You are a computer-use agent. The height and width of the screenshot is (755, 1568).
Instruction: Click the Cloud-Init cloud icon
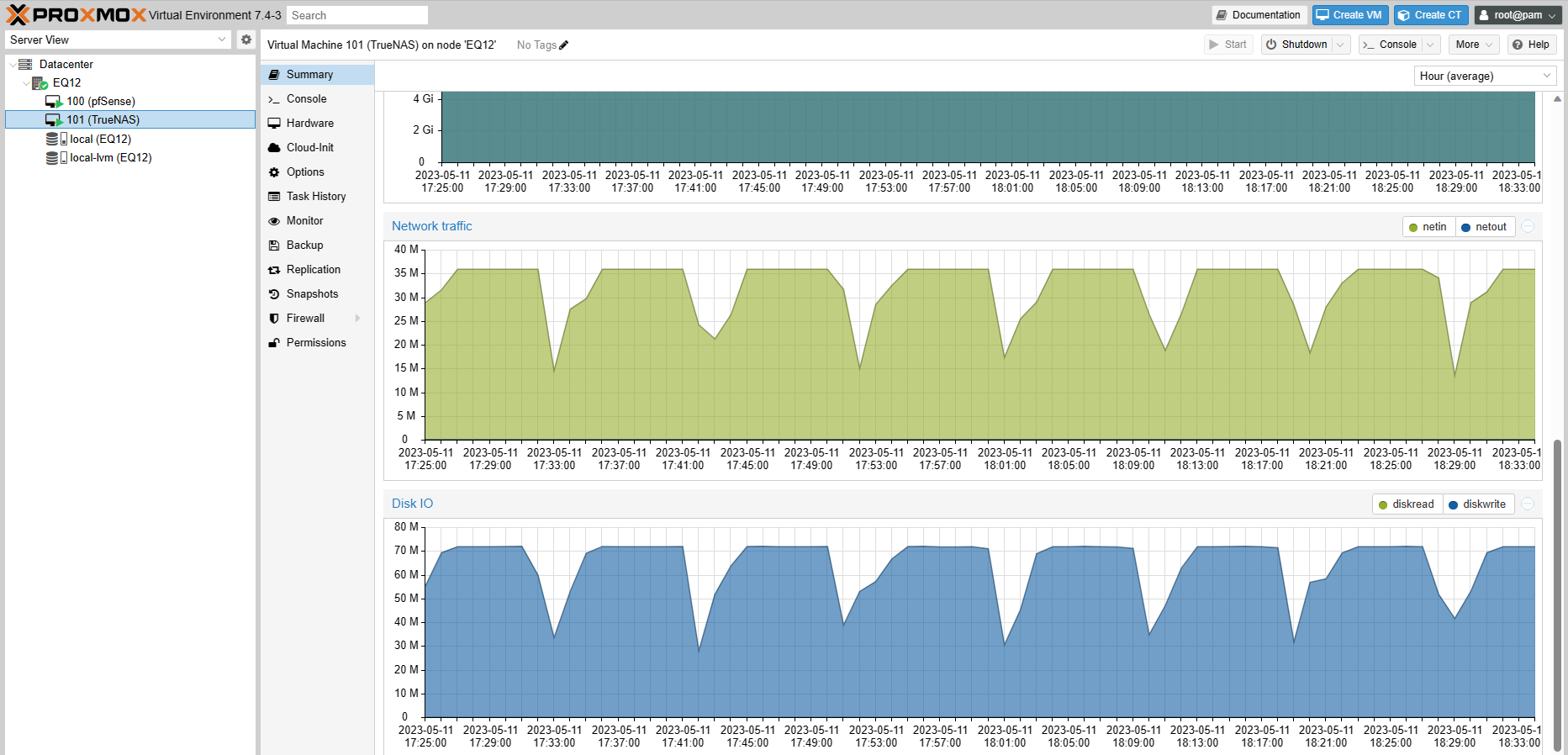[x=274, y=148]
